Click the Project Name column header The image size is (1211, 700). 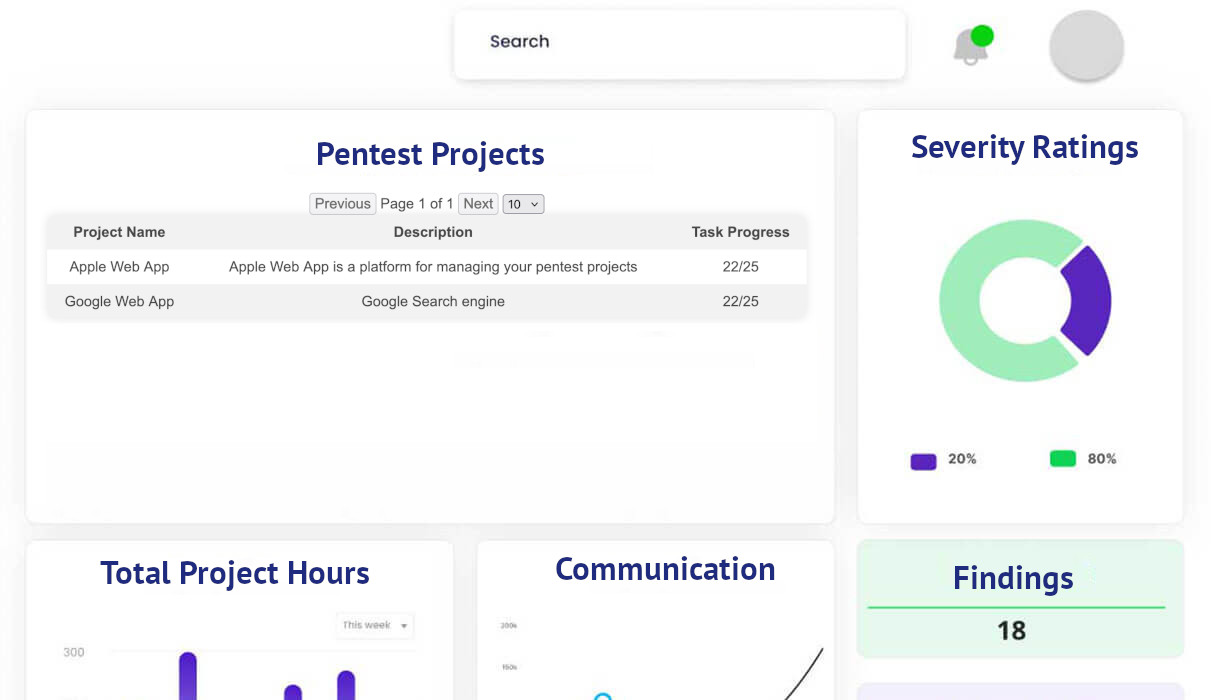(x=119, y=232)
